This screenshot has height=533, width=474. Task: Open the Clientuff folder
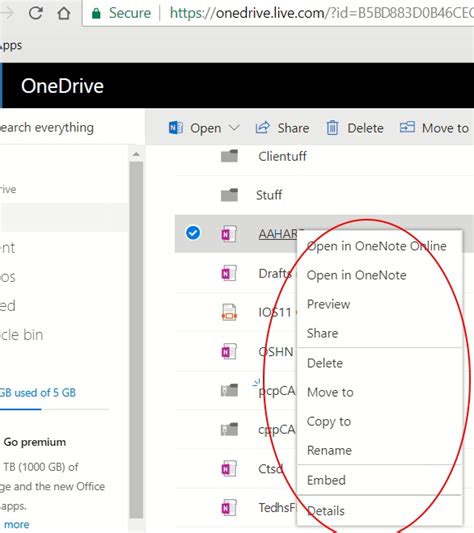point(282,156)
